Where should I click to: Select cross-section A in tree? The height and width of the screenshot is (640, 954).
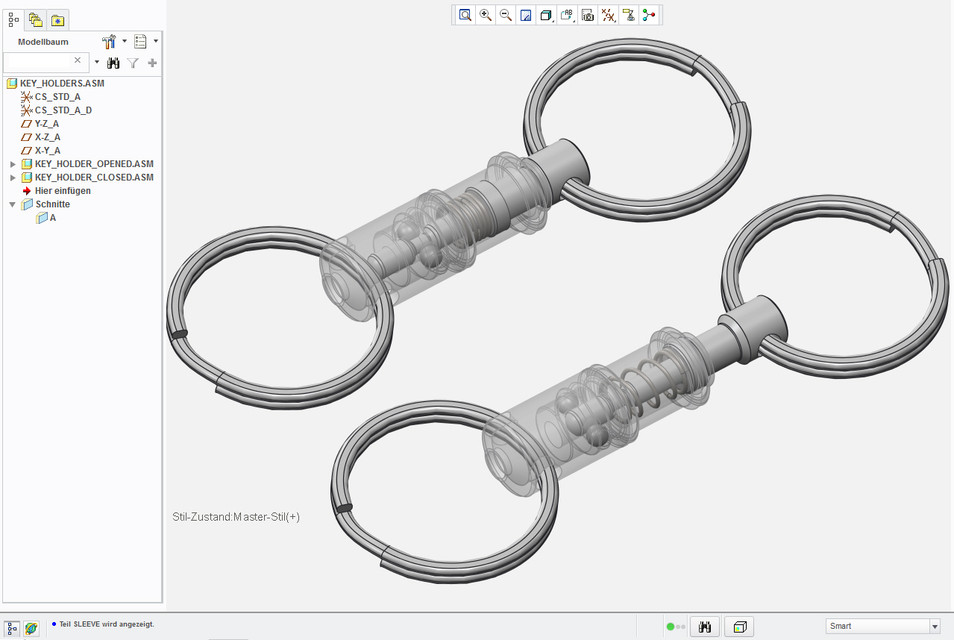53,217
